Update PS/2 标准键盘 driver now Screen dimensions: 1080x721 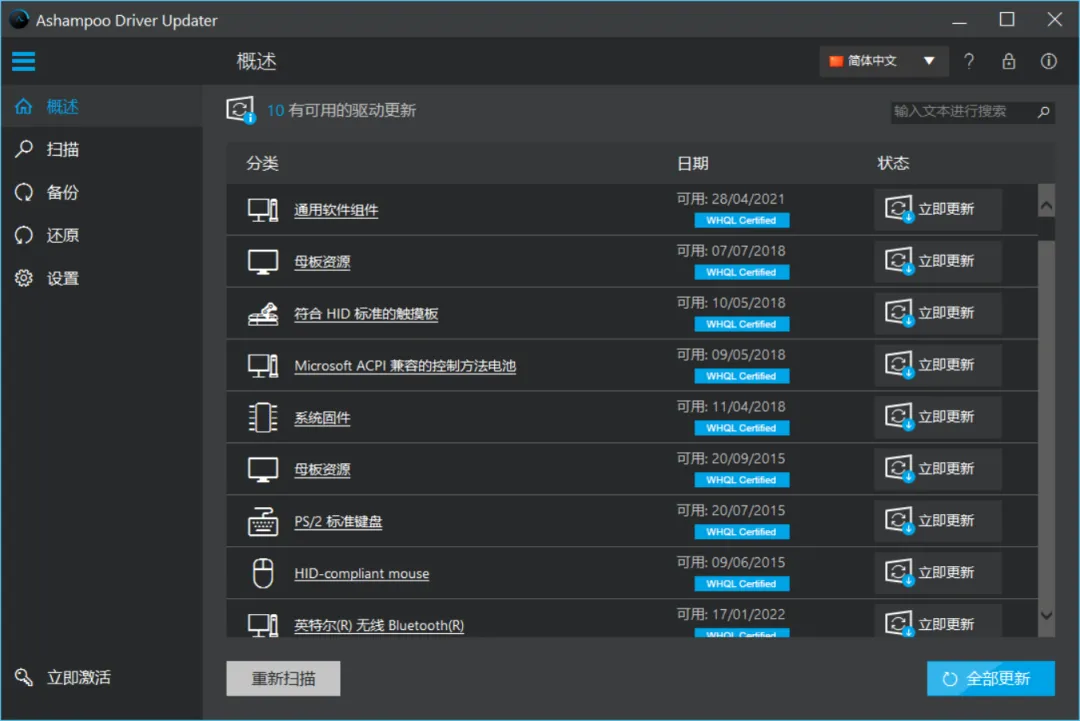(x=937, y=521)
